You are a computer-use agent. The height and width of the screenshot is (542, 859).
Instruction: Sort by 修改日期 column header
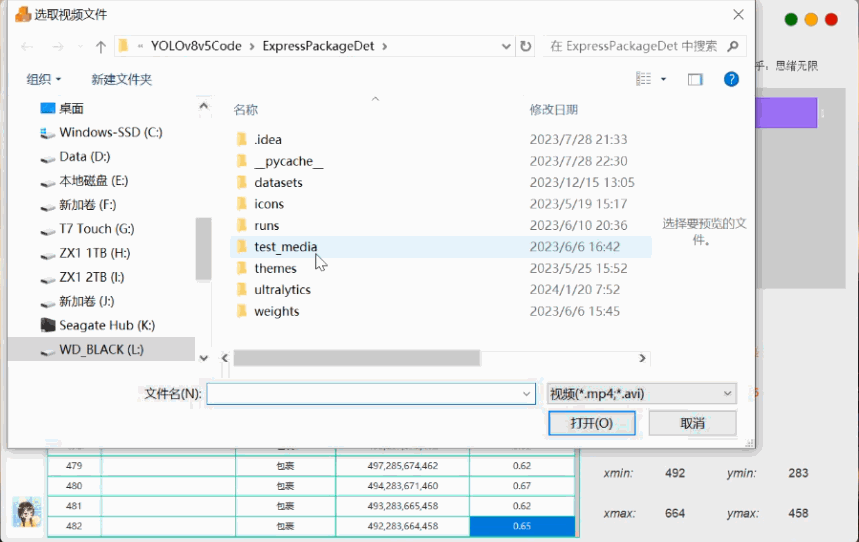pos(553,110)
